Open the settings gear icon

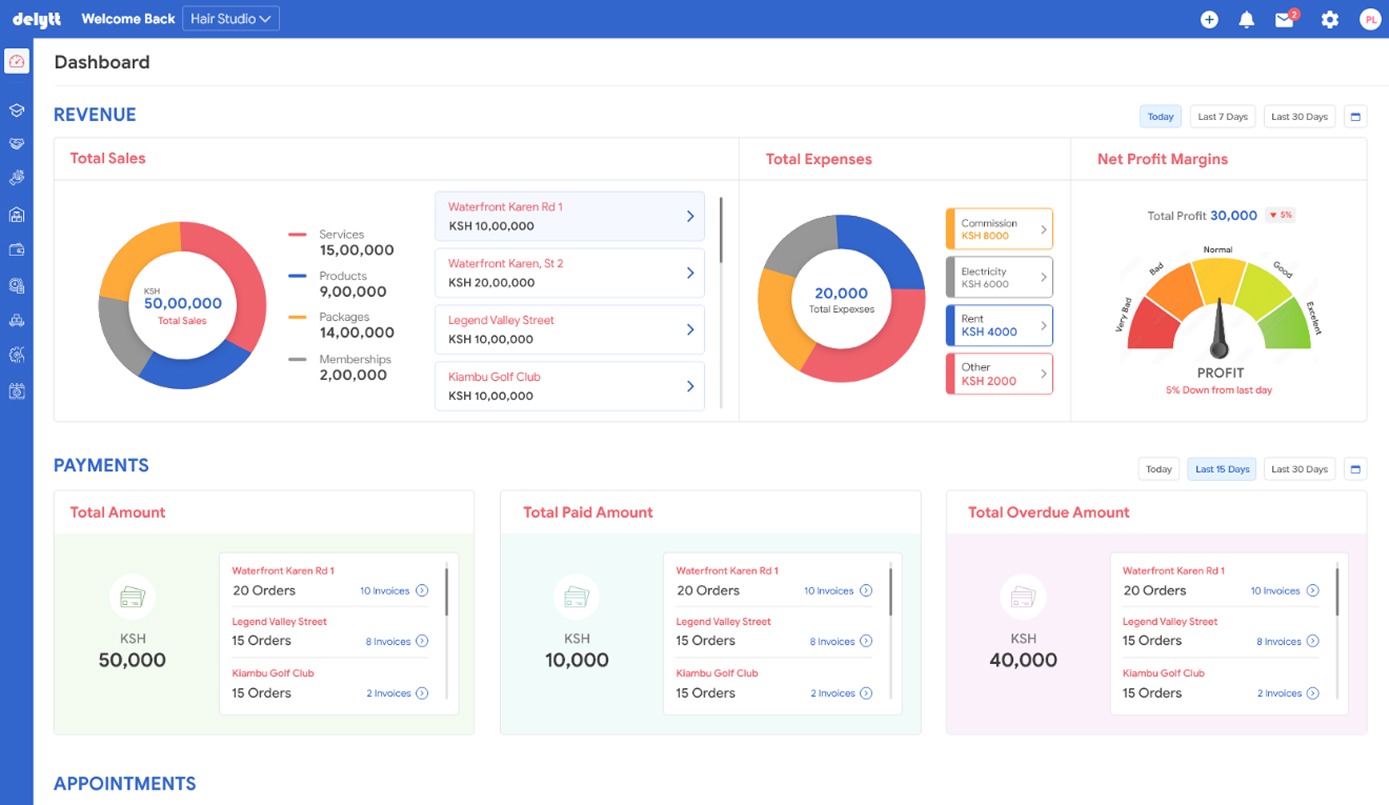click(1329, 19)
